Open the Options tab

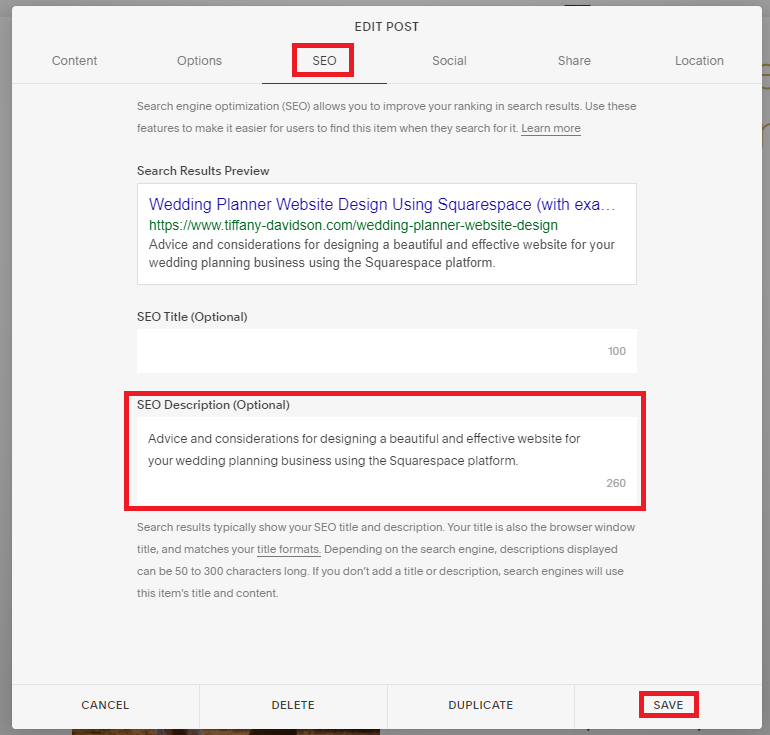pos(199,61)
